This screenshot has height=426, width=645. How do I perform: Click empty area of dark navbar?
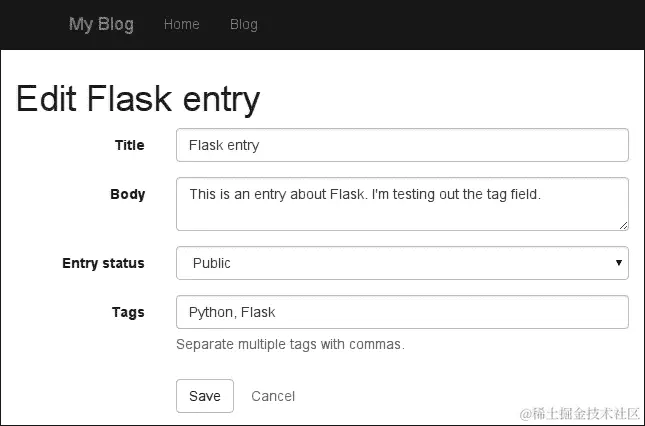[450, 25]
